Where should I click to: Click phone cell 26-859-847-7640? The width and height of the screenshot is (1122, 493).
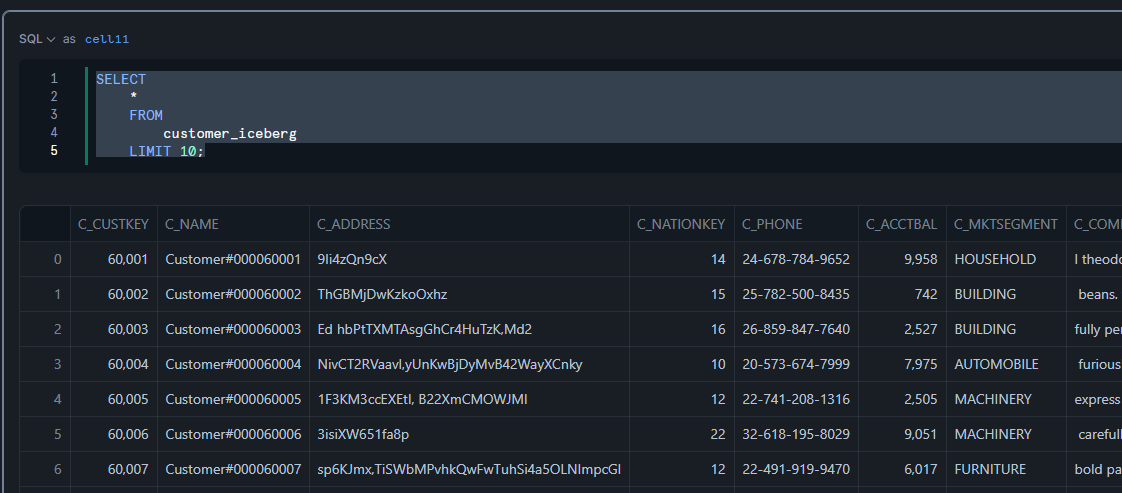pos(796,329)
